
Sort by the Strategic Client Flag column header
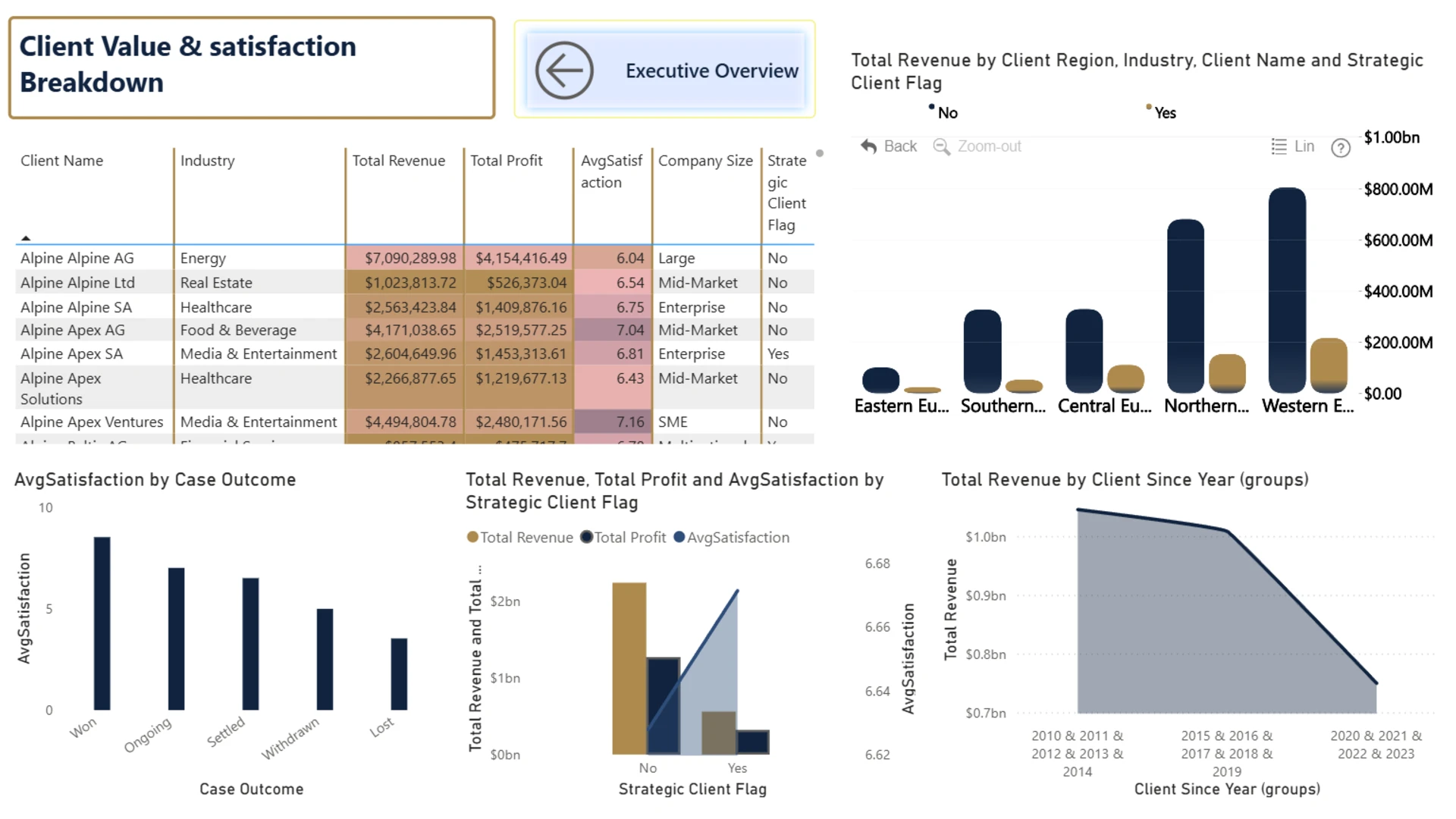(x=786, y=193)
